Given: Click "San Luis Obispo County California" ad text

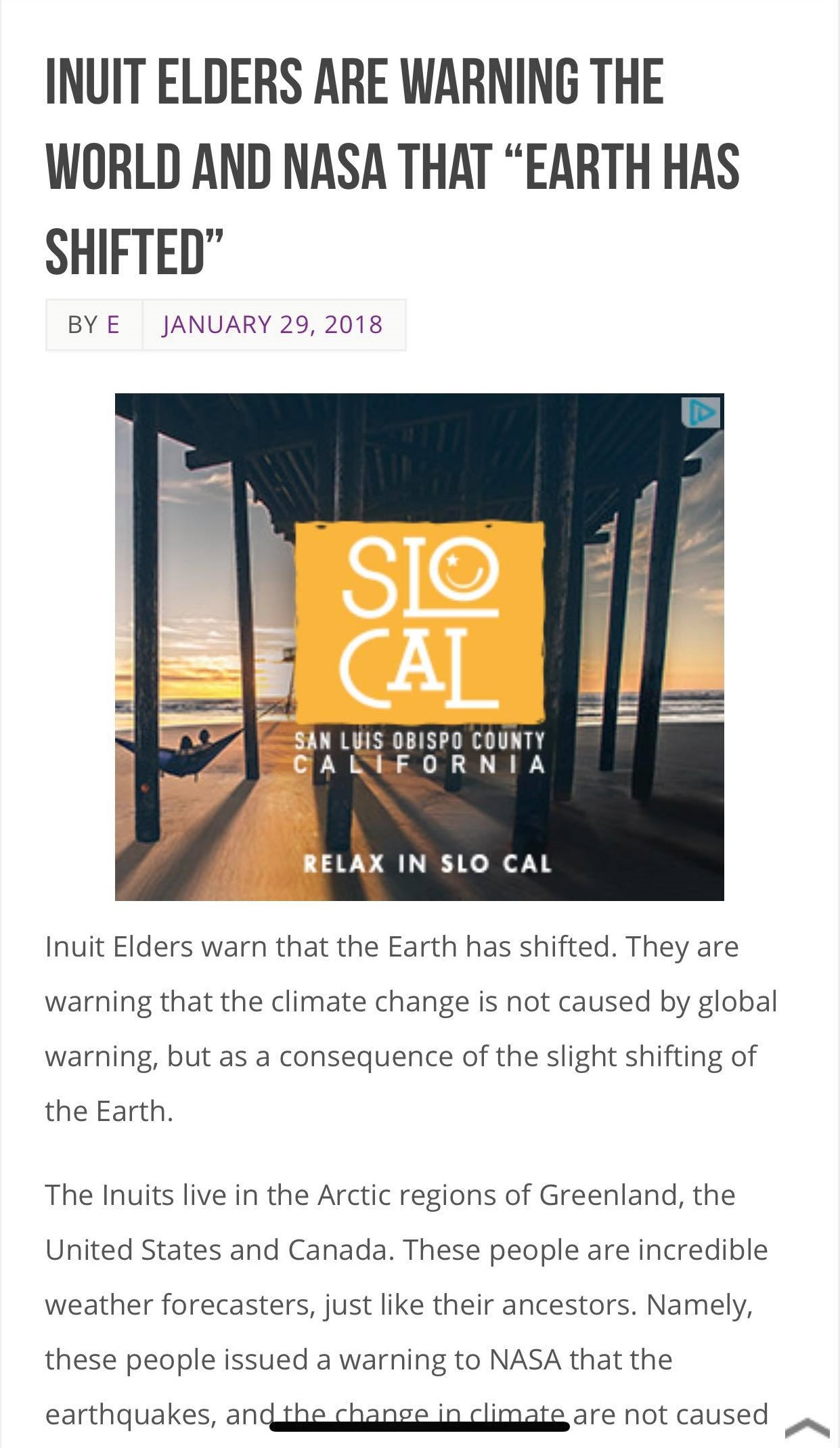Looking at the screenshot, I should click(x=419, y=753).
